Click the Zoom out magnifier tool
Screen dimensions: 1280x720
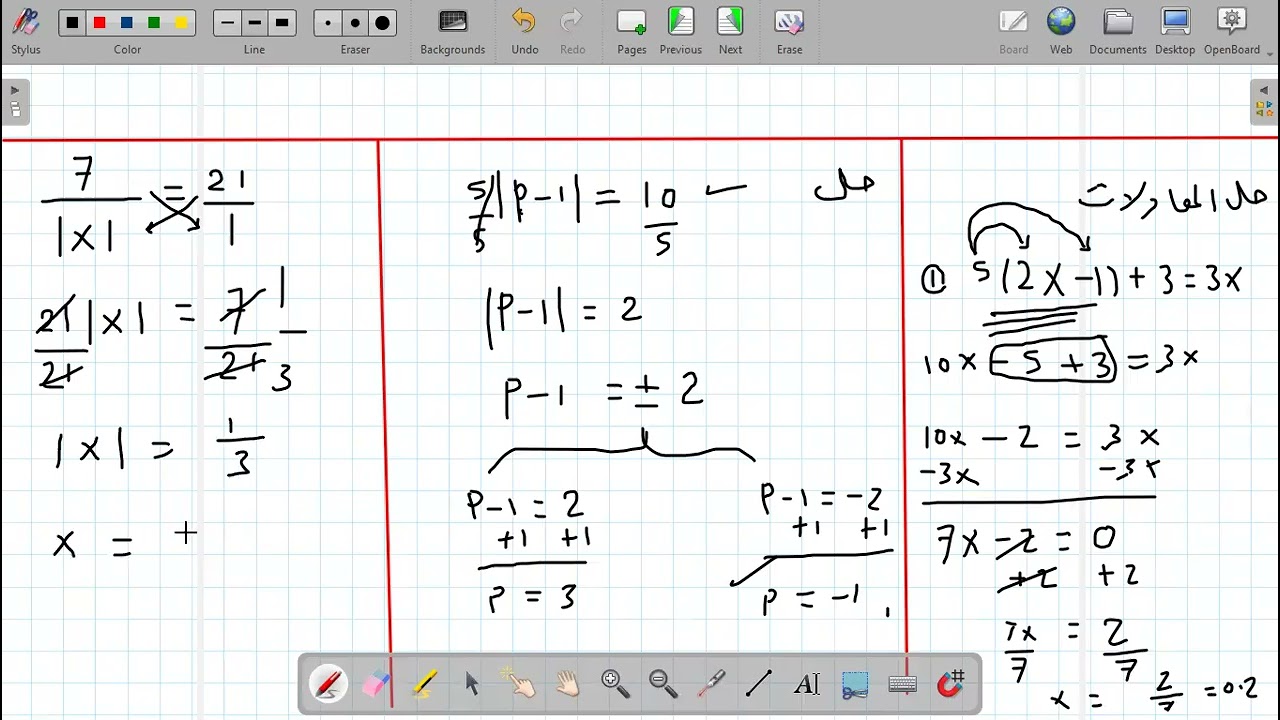(663, 684)
